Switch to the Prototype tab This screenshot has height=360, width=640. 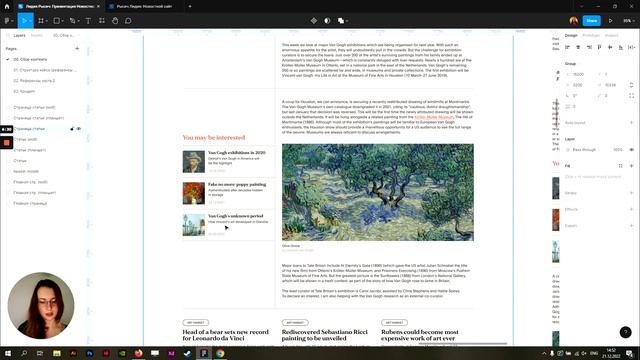click(x=591, y=36)
